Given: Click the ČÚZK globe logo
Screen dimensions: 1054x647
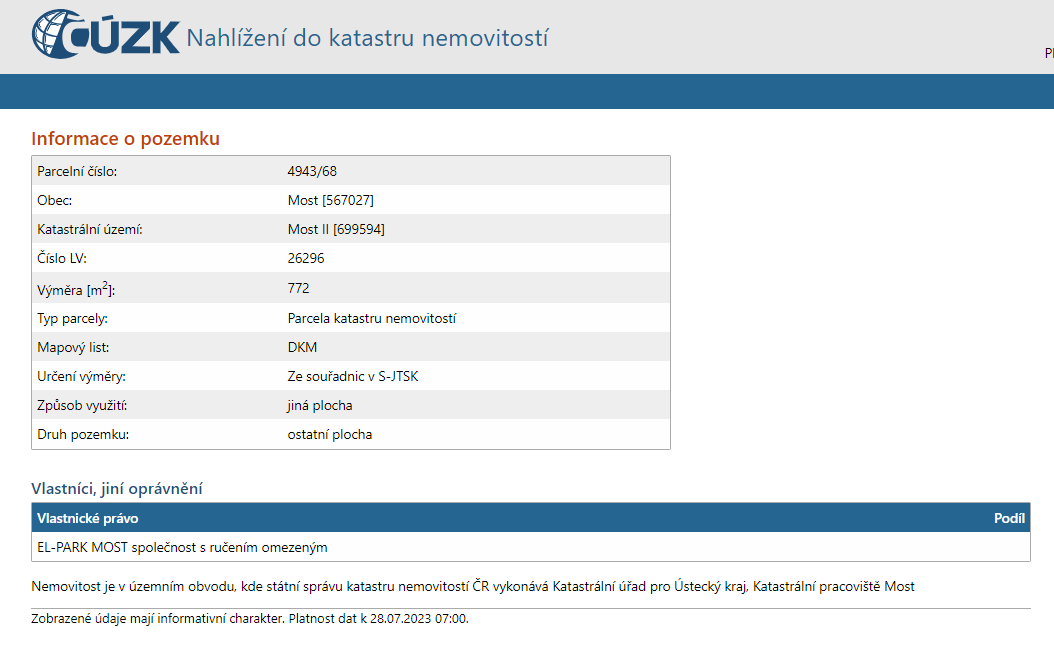Looking at the screenshot, I should coord(60,35).
